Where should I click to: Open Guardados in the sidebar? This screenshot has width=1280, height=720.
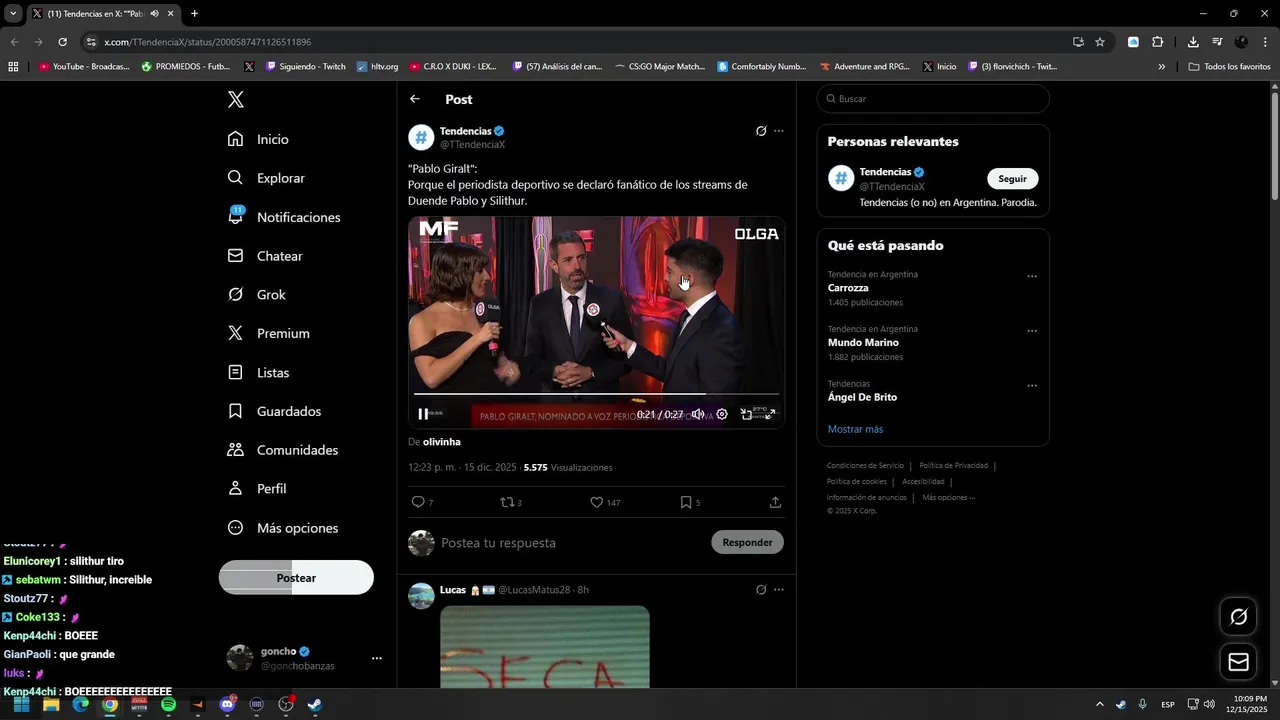(x=274, y=411)
